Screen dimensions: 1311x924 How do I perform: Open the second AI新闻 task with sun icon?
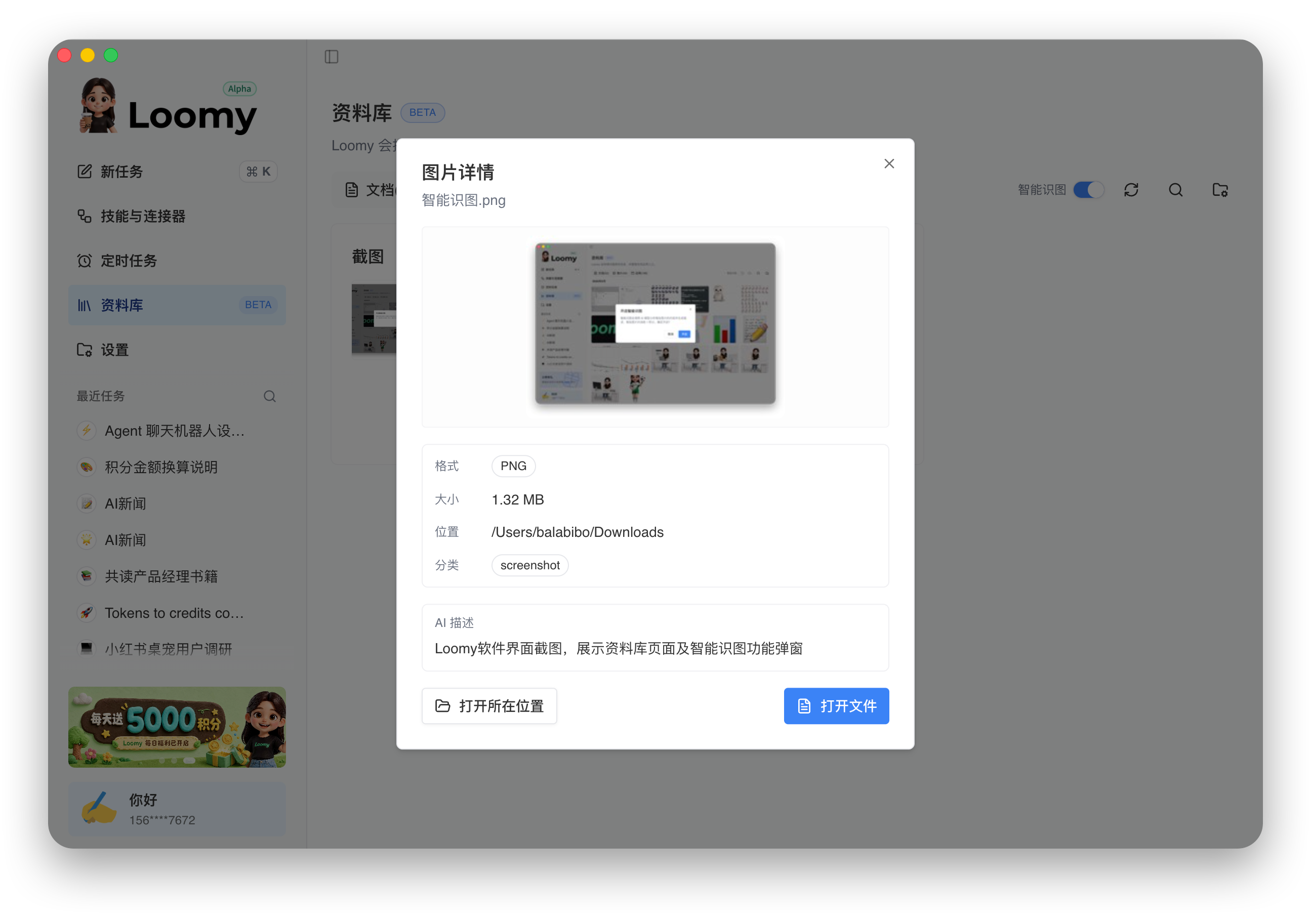click(177, 540)
